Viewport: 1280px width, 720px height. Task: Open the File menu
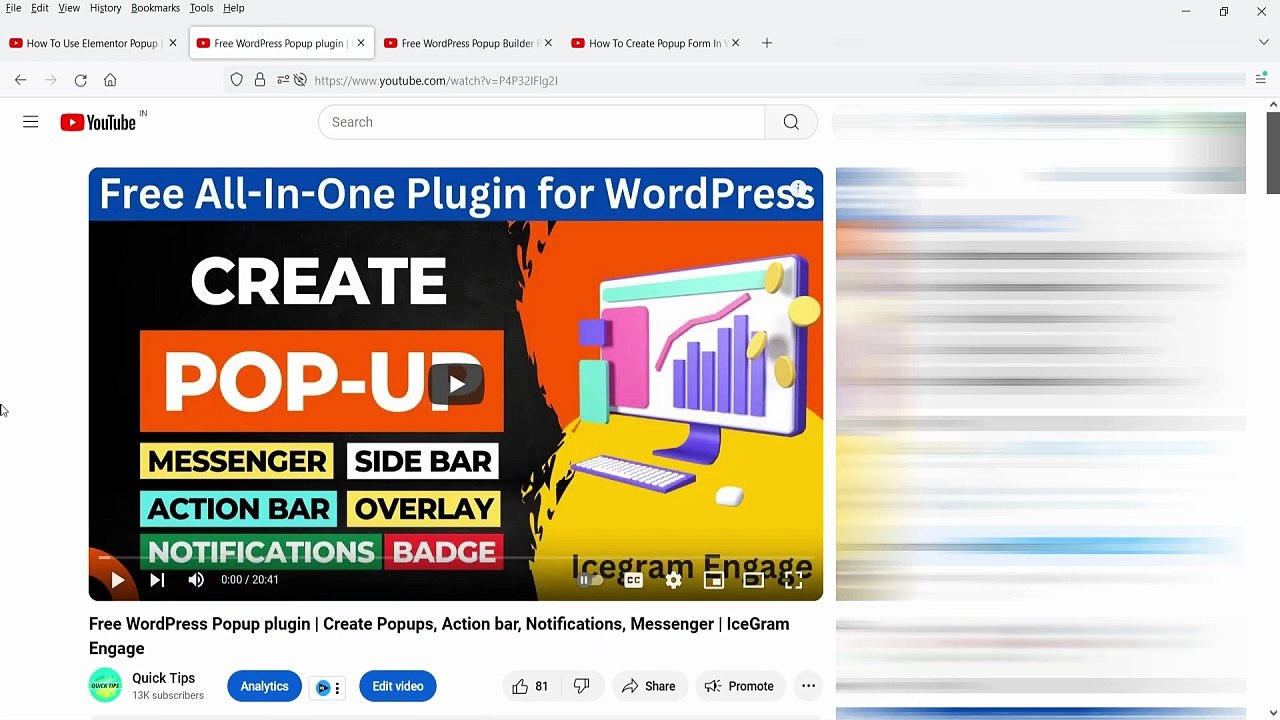14,8
